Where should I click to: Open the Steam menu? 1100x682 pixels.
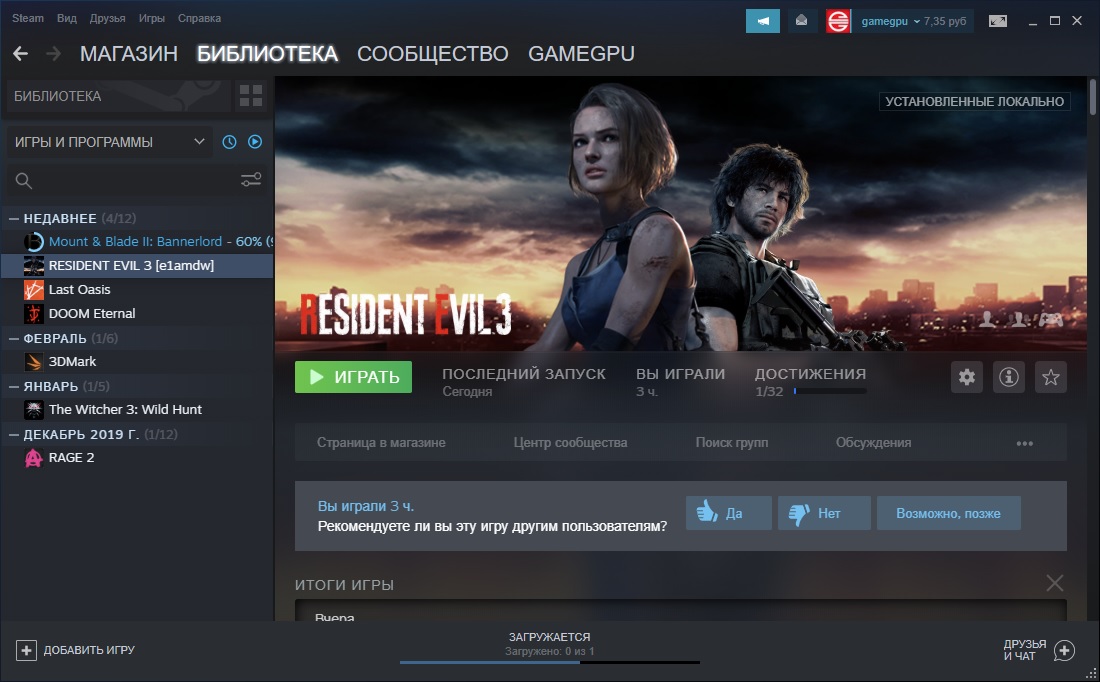click(x=27, y=18)
